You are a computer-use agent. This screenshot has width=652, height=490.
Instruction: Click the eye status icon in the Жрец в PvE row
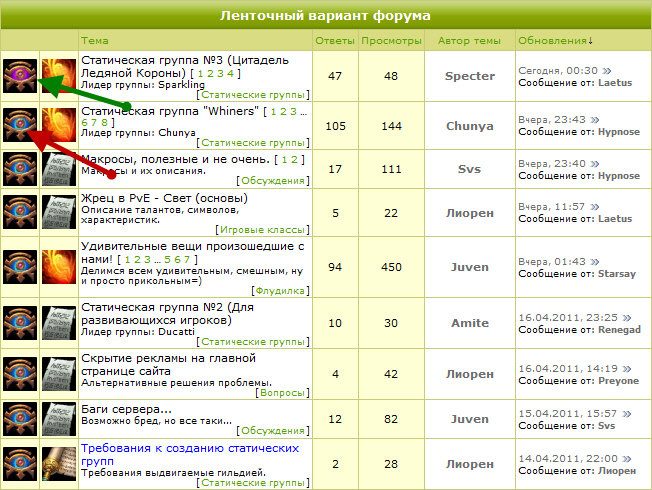[20, 214]
